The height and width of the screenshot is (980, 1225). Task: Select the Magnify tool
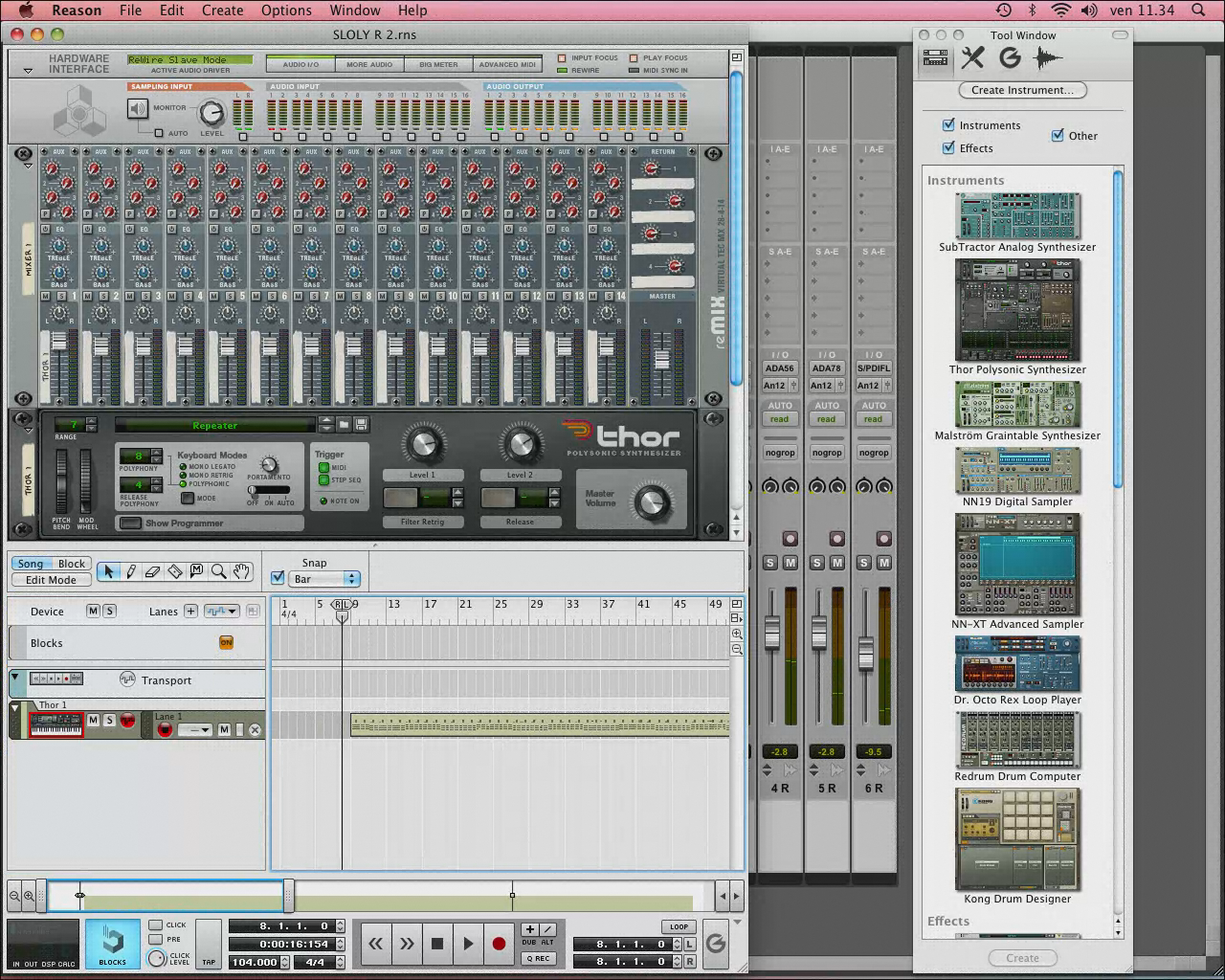coord(219,571)
